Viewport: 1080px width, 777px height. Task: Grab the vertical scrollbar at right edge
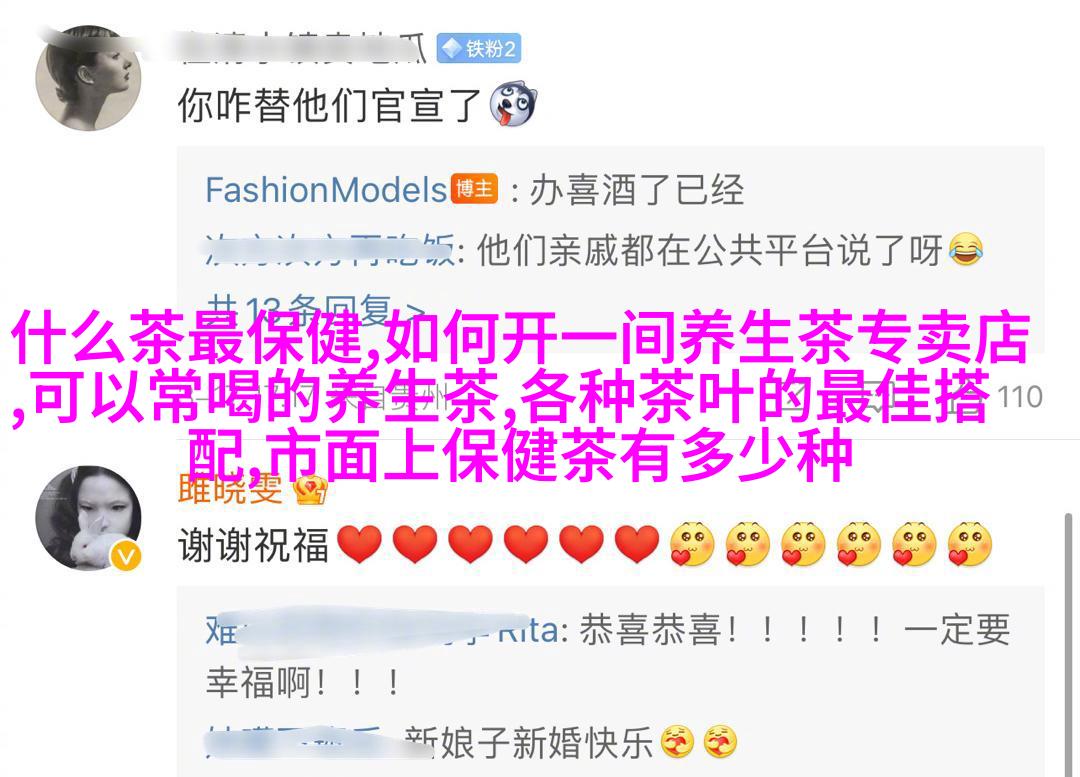[x=1068, y=644]
